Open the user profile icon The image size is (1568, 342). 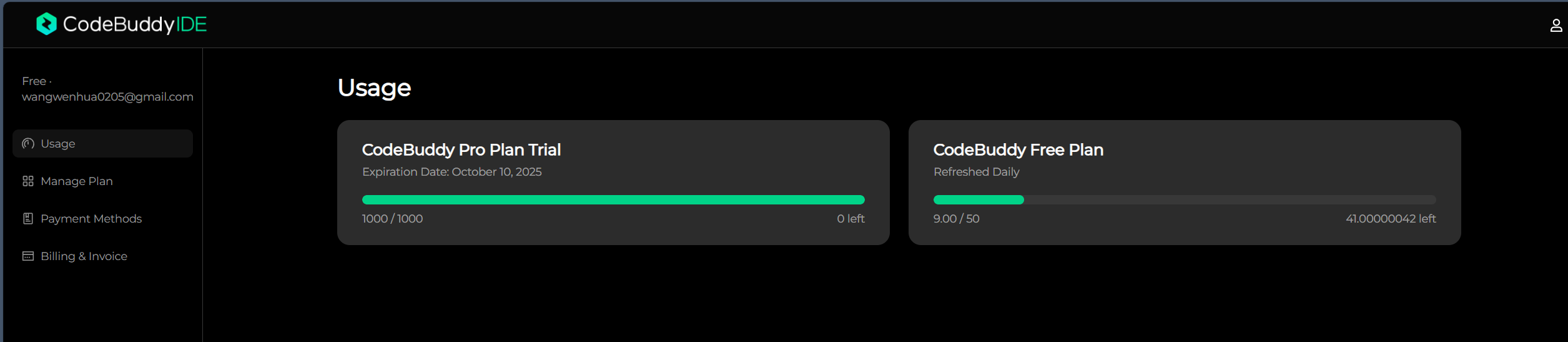click(1556, 25)
